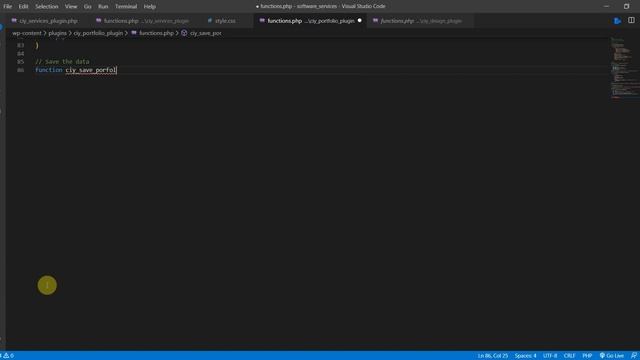The height and width of the screenshot is (360, 640).
Task: Minimize the VS Code window
Action: pos(606,6)
